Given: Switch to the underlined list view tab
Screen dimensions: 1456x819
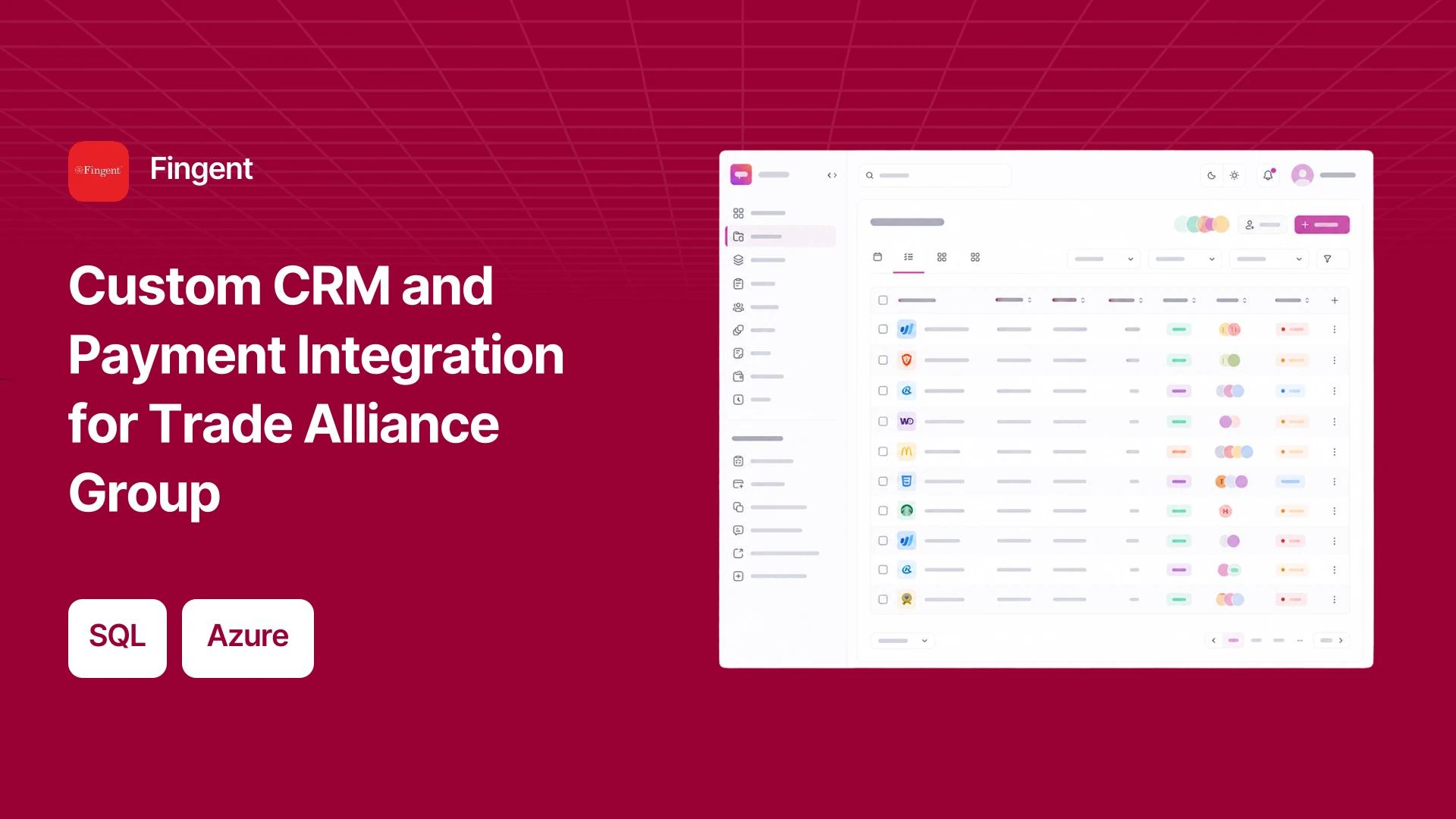Looking at the screenshot, I should click(x=908, y=258).
